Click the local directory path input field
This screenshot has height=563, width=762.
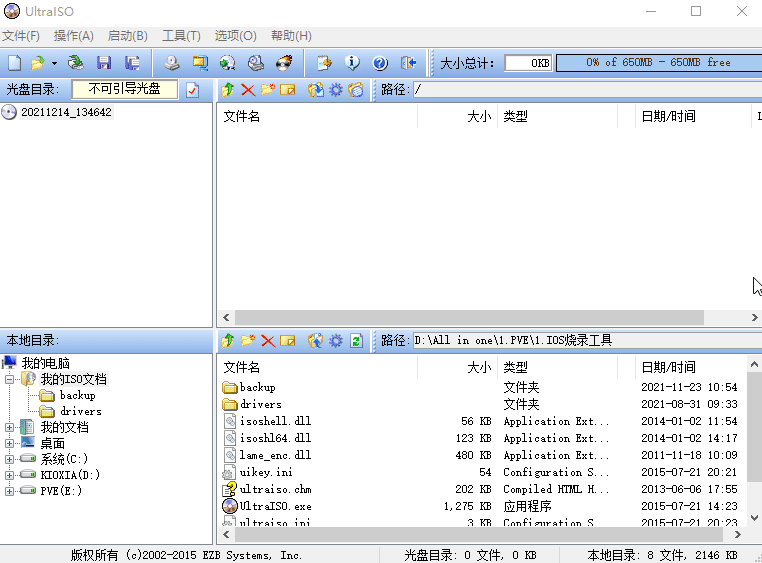588,341
